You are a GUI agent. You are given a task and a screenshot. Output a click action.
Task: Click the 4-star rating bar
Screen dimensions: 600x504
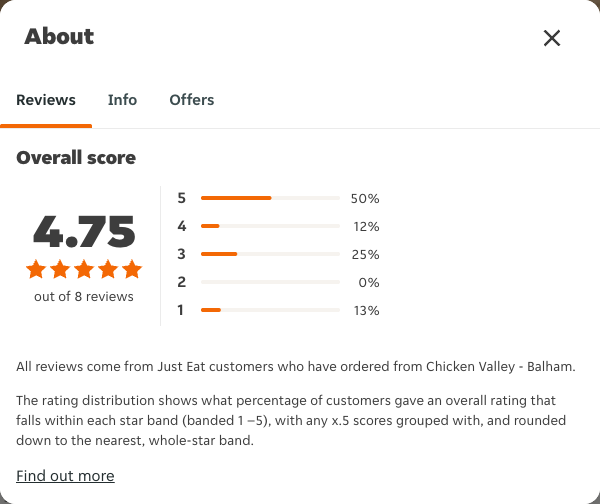click(x=270, y=226)
